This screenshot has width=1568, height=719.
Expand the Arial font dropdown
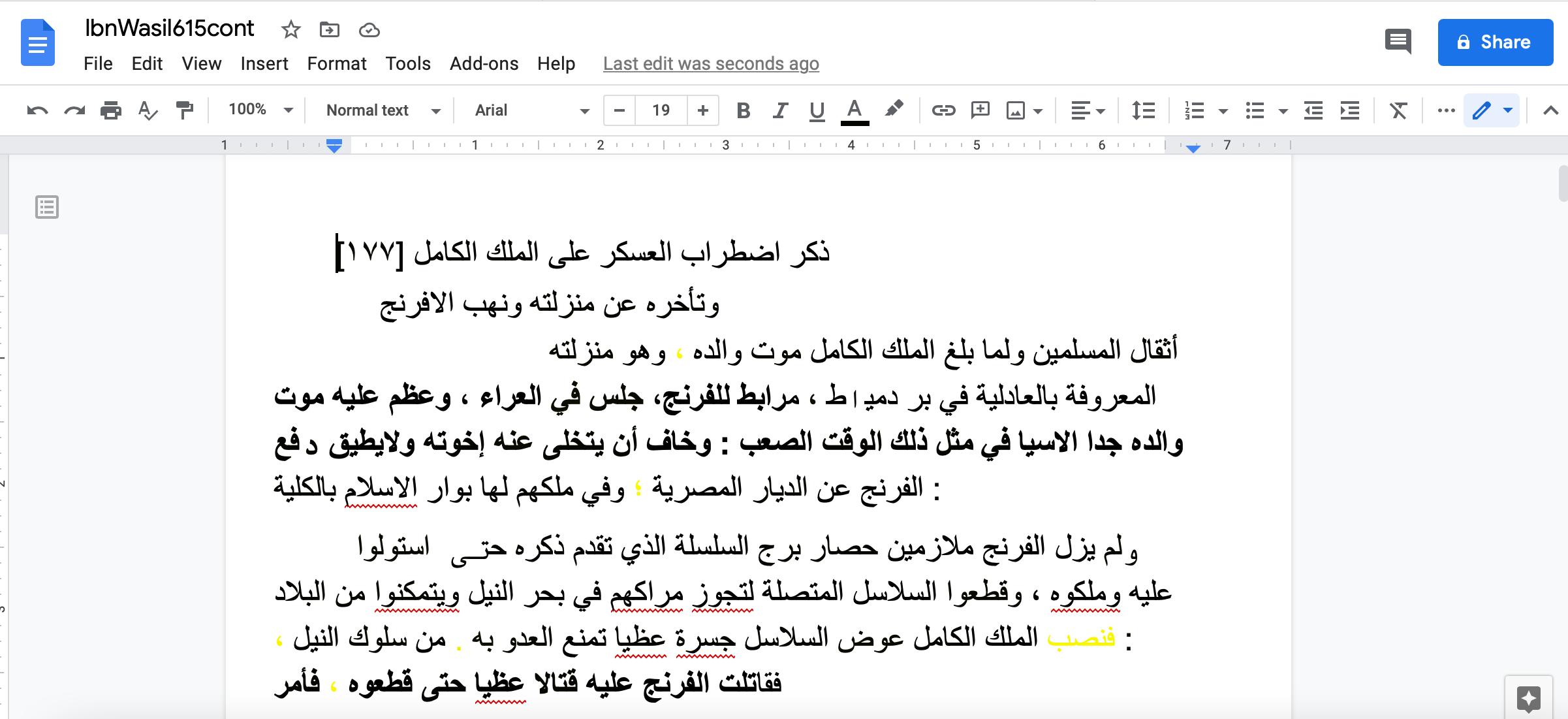point(531,110)
